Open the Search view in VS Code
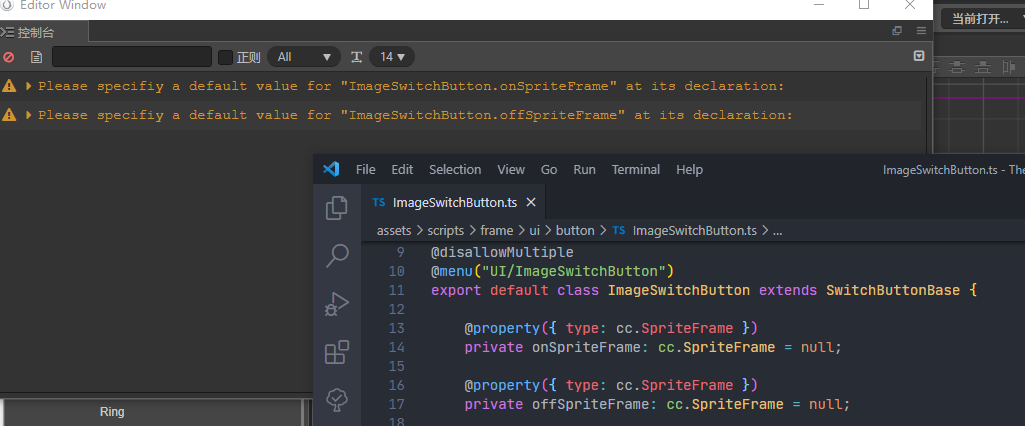This screenshot has width=1025, height=426. click(337, 256)
